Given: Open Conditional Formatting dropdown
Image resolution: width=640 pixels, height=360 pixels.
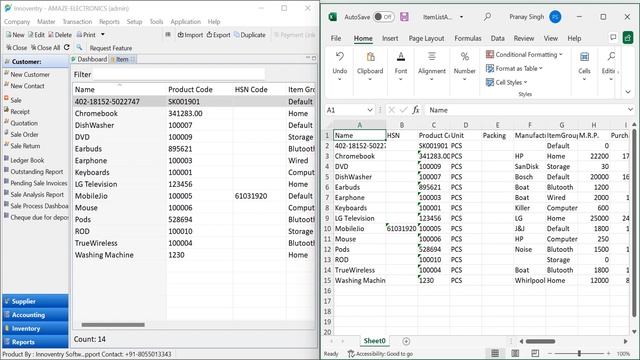Looking at the screenshot, I should point(524,54).
